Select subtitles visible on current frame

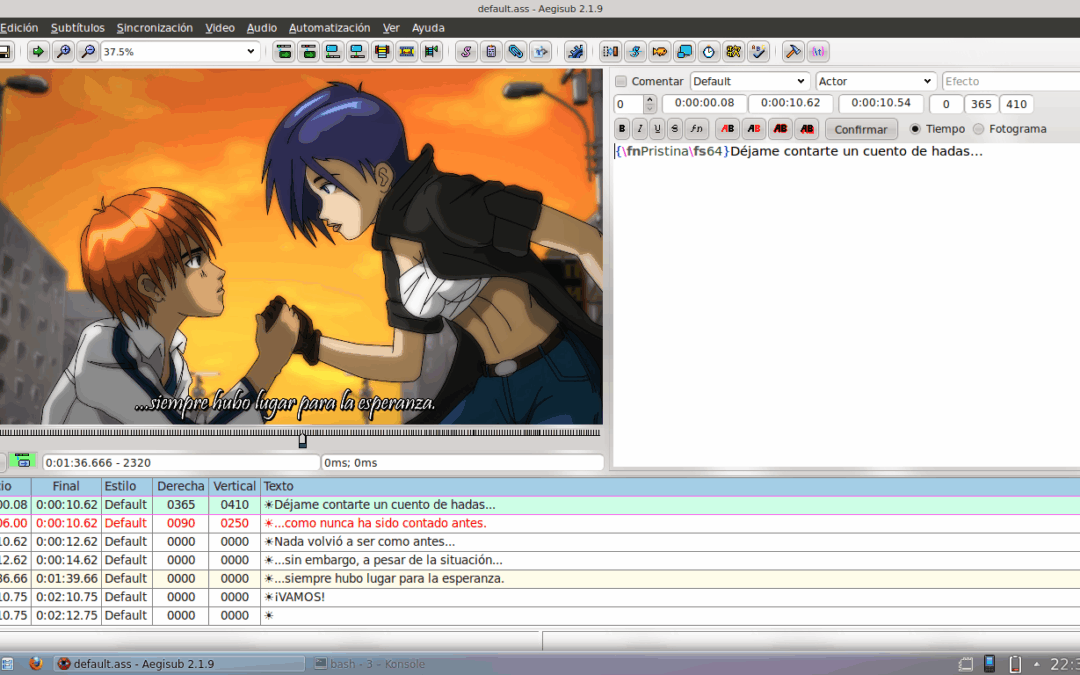[382, 52]
